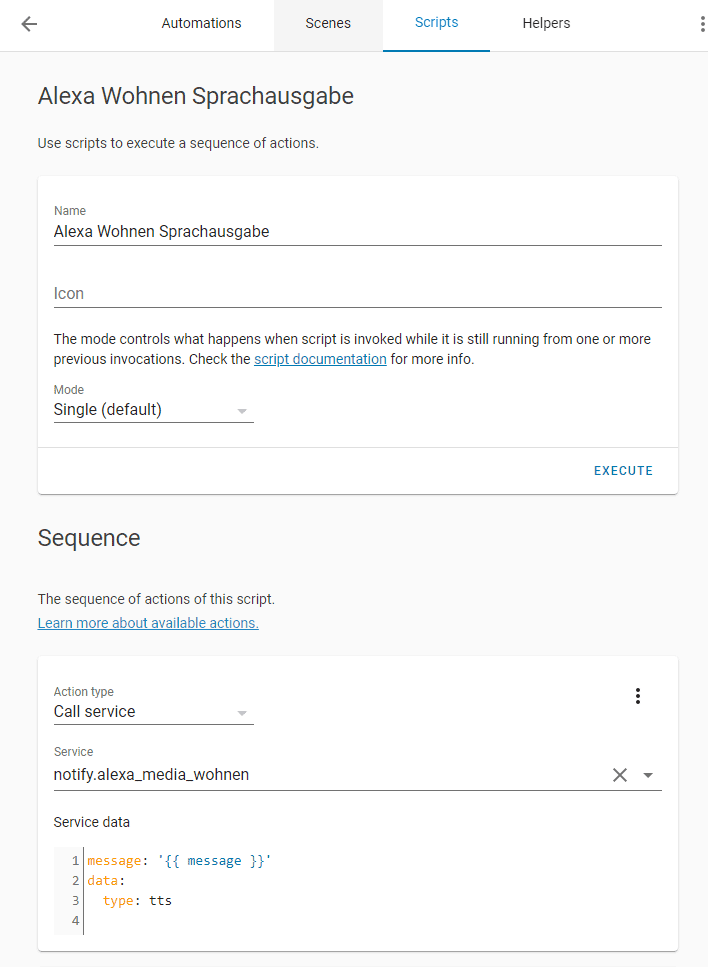The width and height of the screenshot is (708, 967).
Task: Focus the Icon input field
Action: 357,294
